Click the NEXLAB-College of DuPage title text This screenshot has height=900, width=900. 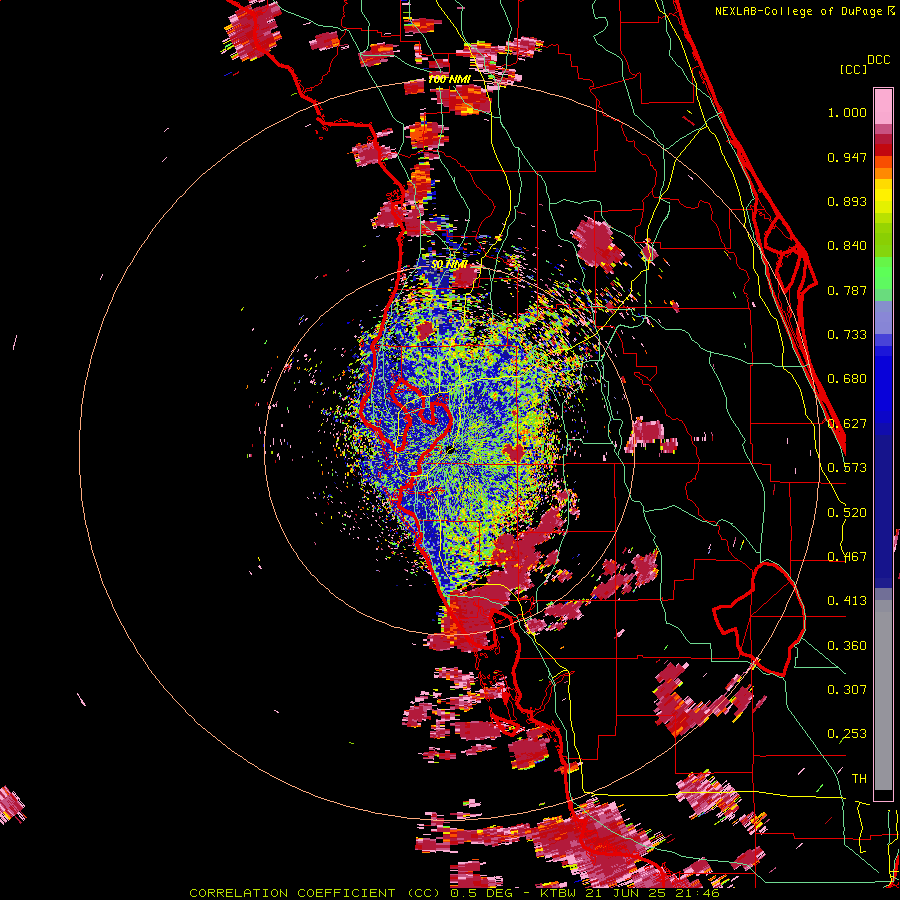pos(800,11)
